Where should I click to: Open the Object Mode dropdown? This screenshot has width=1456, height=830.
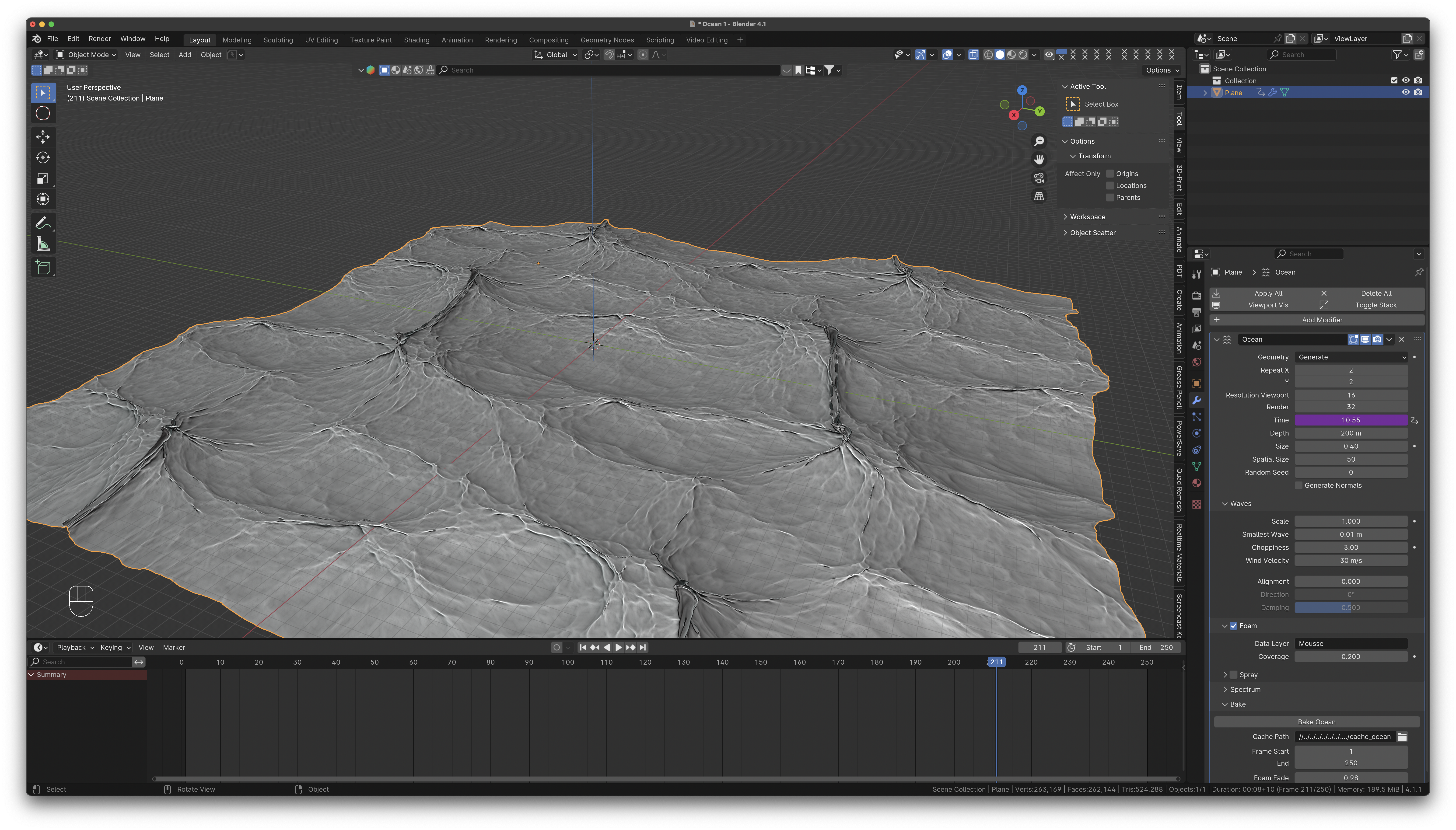tap(86, 55)
